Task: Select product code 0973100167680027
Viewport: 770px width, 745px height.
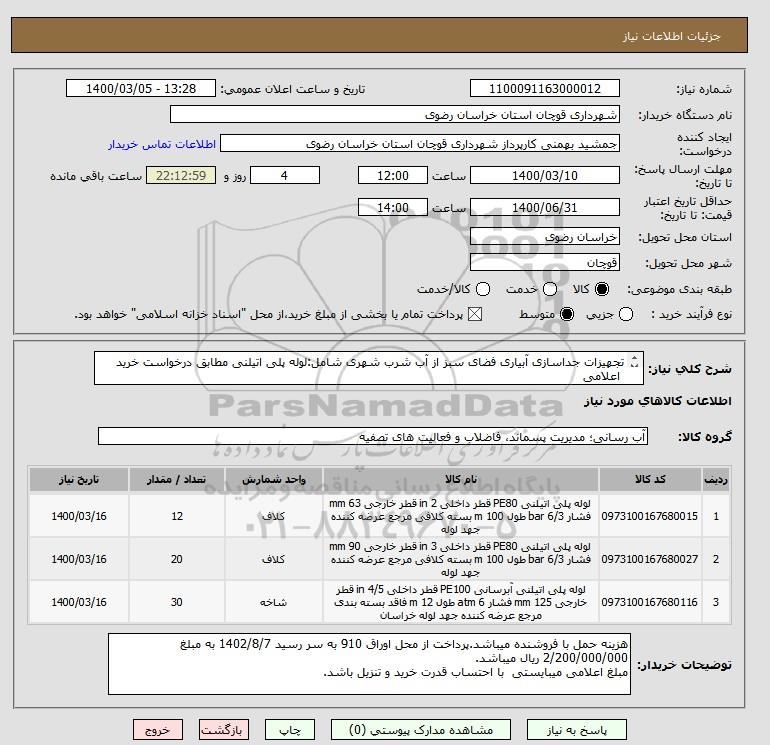Action: point(650,559)
